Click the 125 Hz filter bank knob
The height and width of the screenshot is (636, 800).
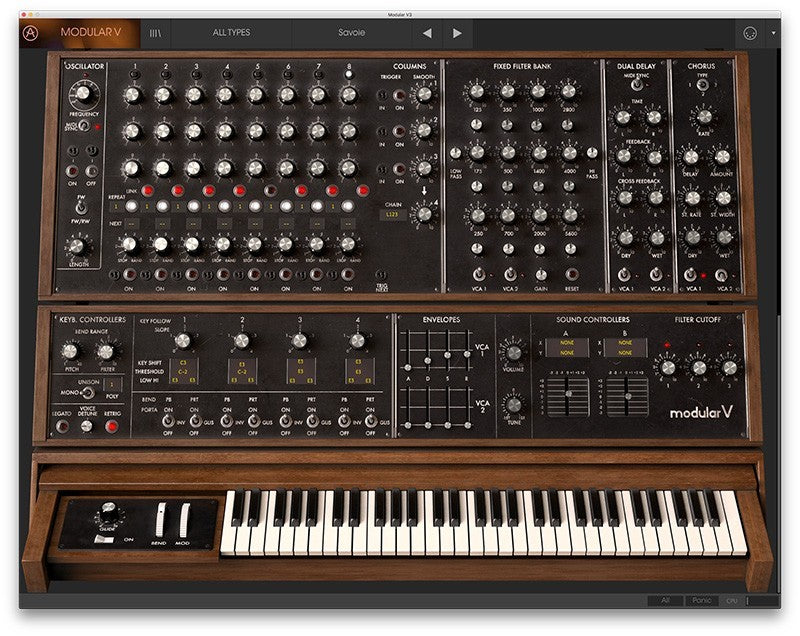(x=477, y=92)
